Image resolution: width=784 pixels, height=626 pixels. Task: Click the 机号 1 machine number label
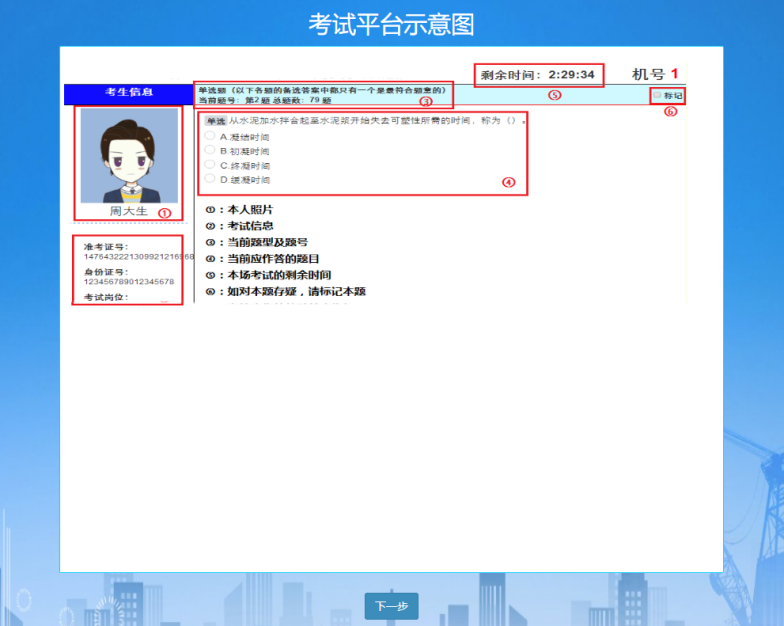click(x=655, y=74)
